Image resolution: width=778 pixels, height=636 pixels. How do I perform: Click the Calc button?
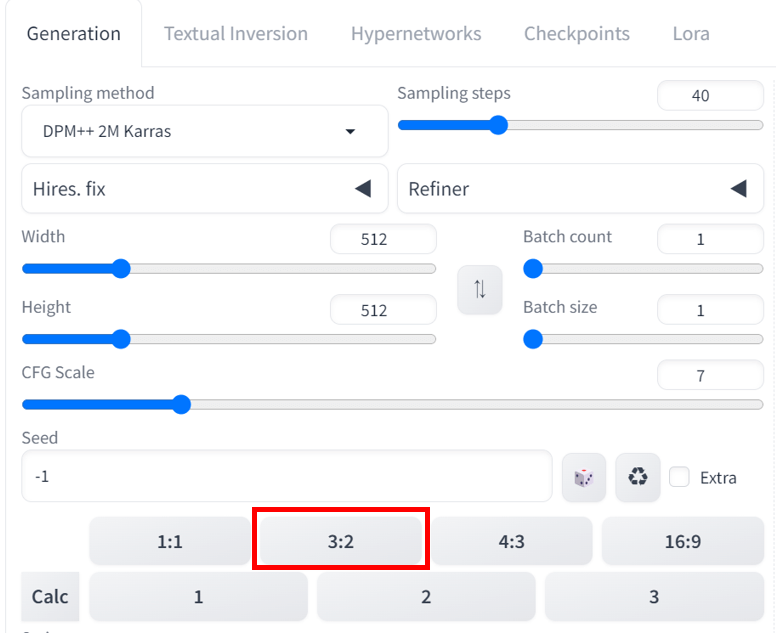[x=50, y=596]
